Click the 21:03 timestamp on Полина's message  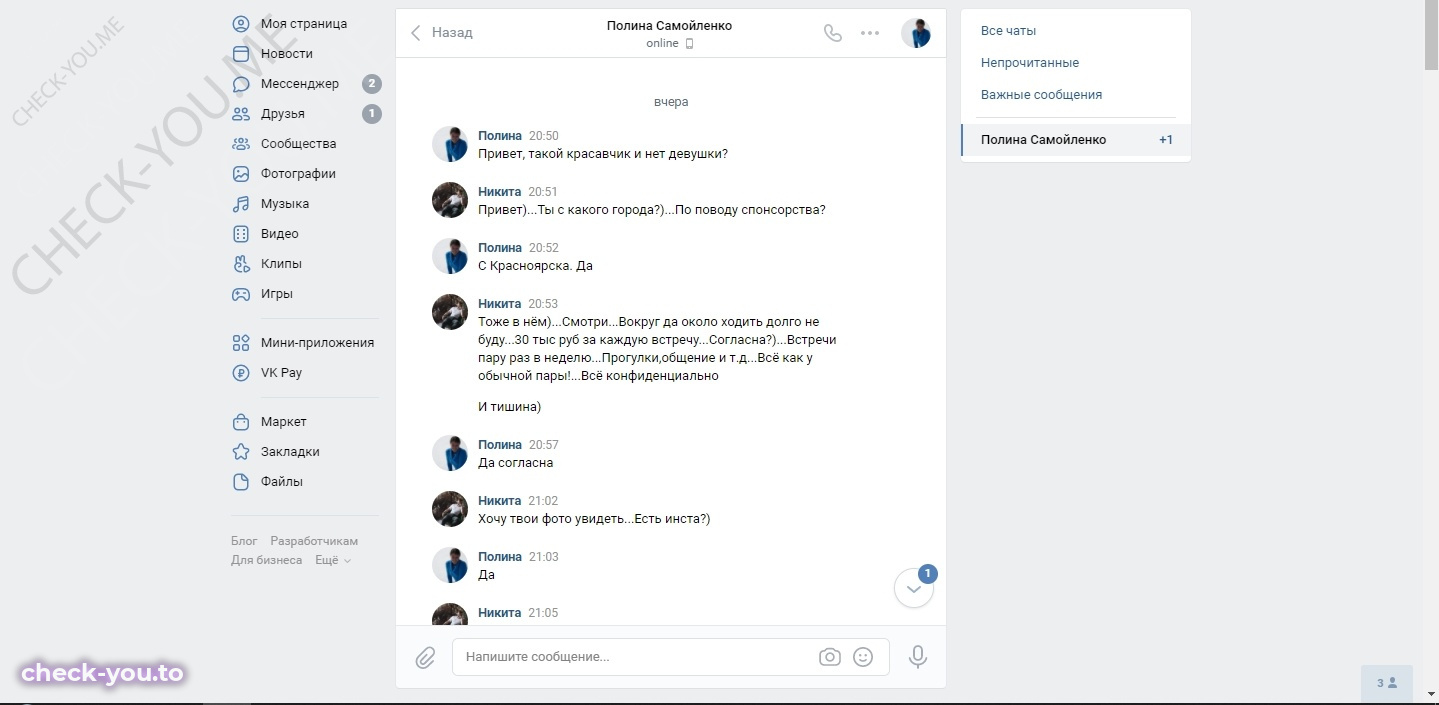click(544, 557)
